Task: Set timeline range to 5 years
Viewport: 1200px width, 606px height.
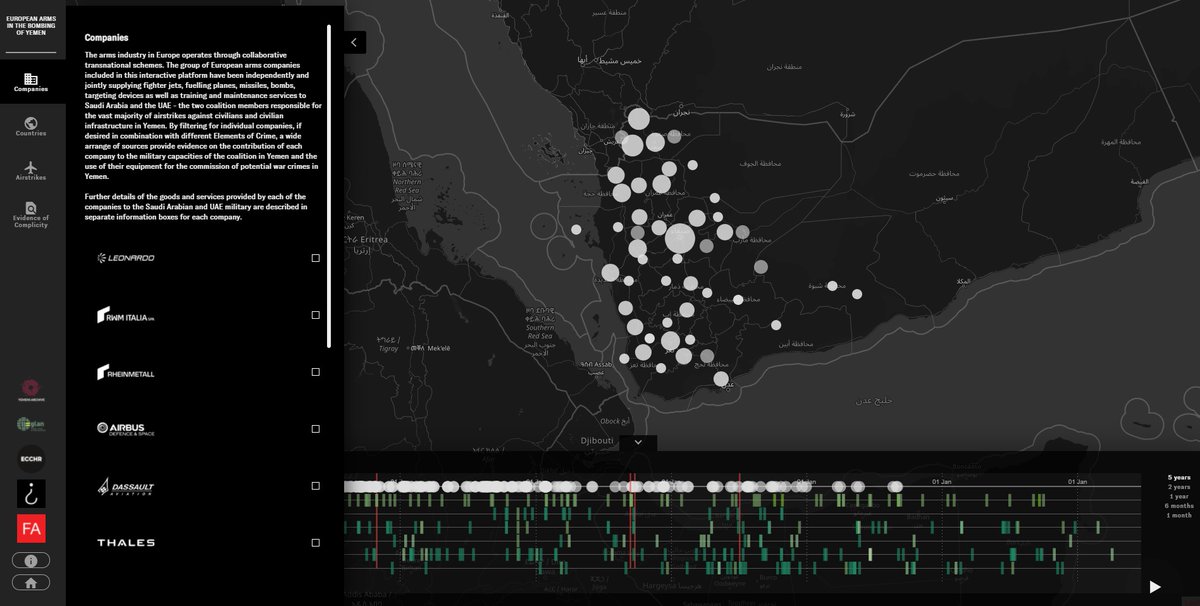Action: 1179,478
